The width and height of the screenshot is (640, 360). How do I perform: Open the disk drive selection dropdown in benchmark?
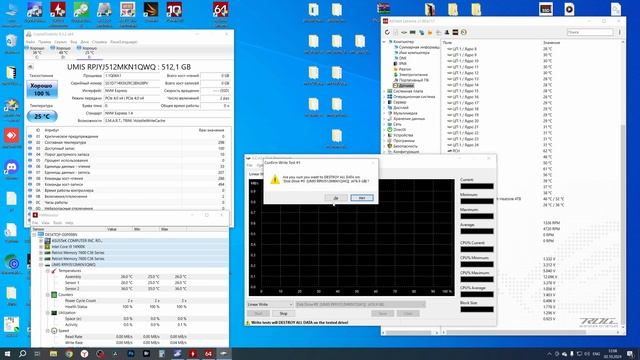(x=360, y=304)
